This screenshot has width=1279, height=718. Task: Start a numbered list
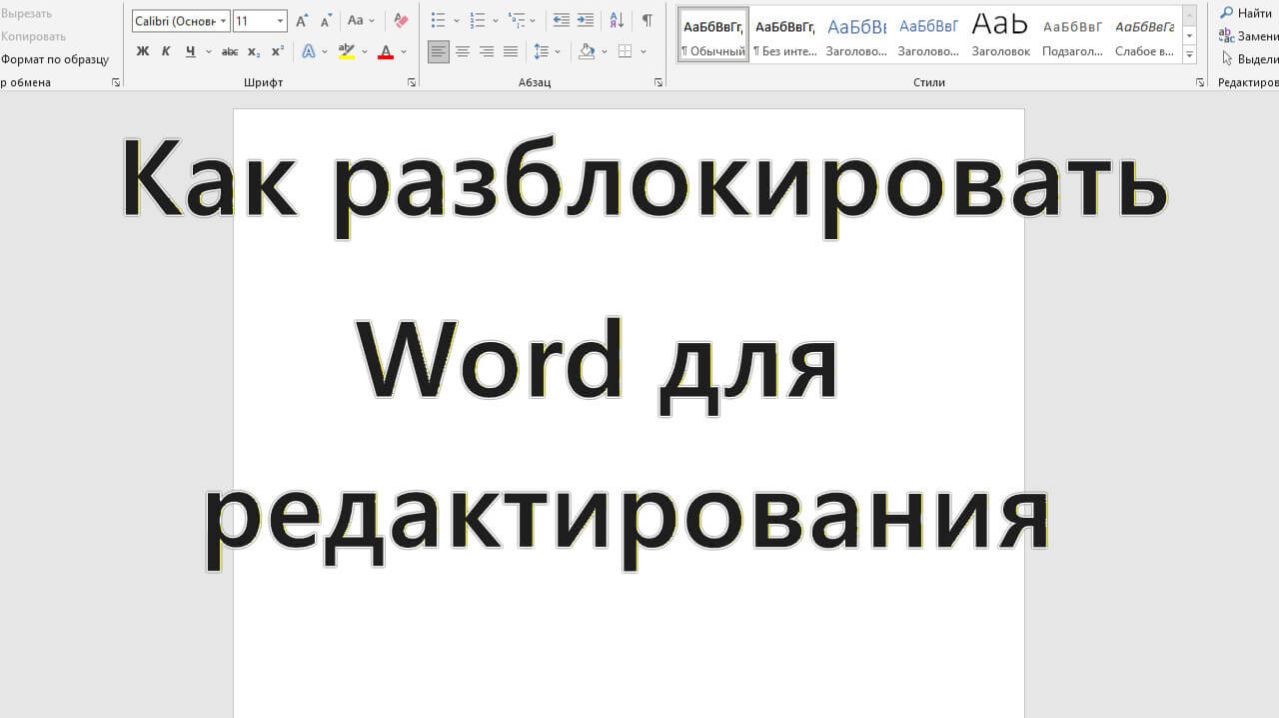478,20
